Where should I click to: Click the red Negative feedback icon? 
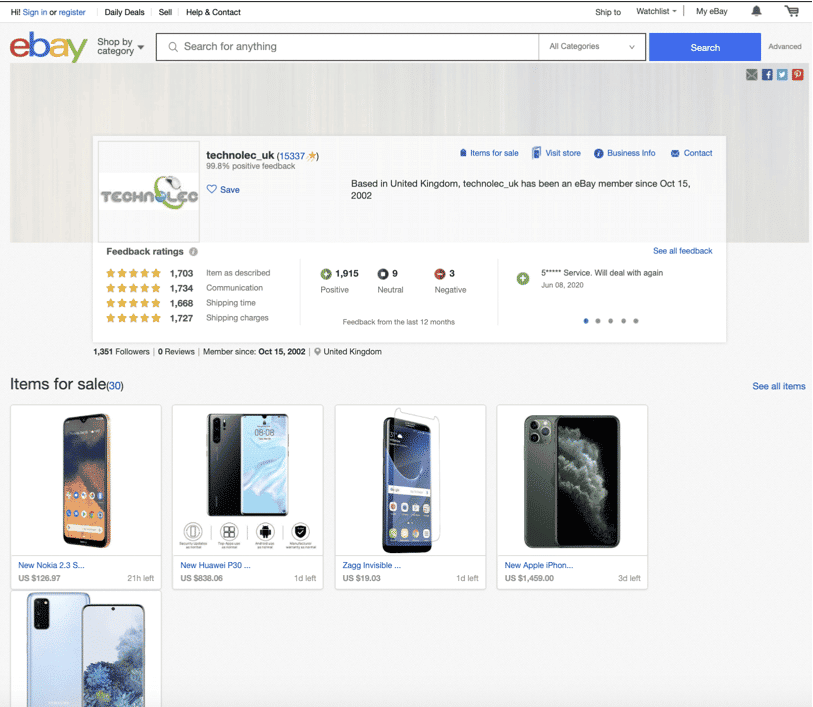[440, 274]
